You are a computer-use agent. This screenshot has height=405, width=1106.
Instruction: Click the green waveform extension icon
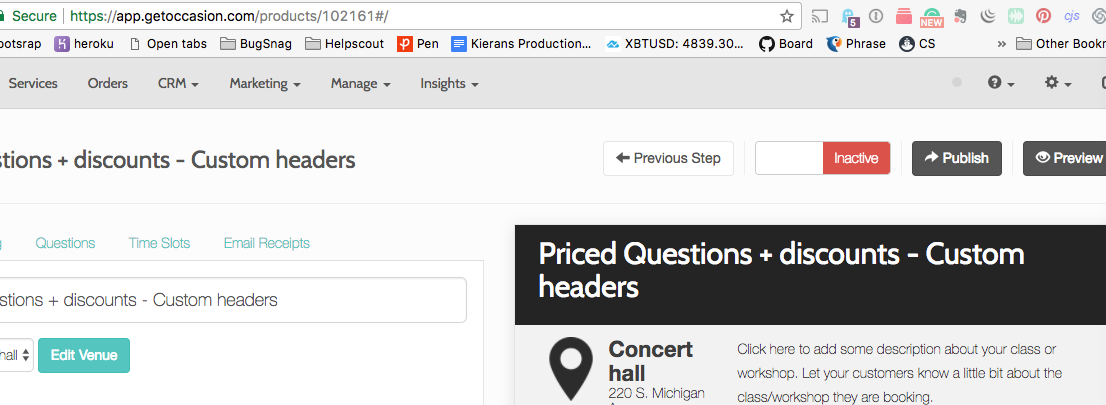(x=1016, y=16)
